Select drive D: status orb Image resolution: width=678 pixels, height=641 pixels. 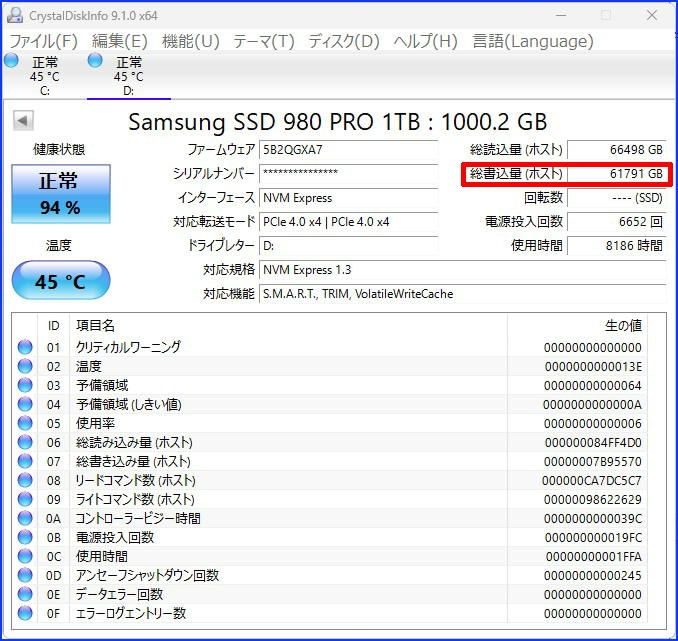click(x=95, y=61)
